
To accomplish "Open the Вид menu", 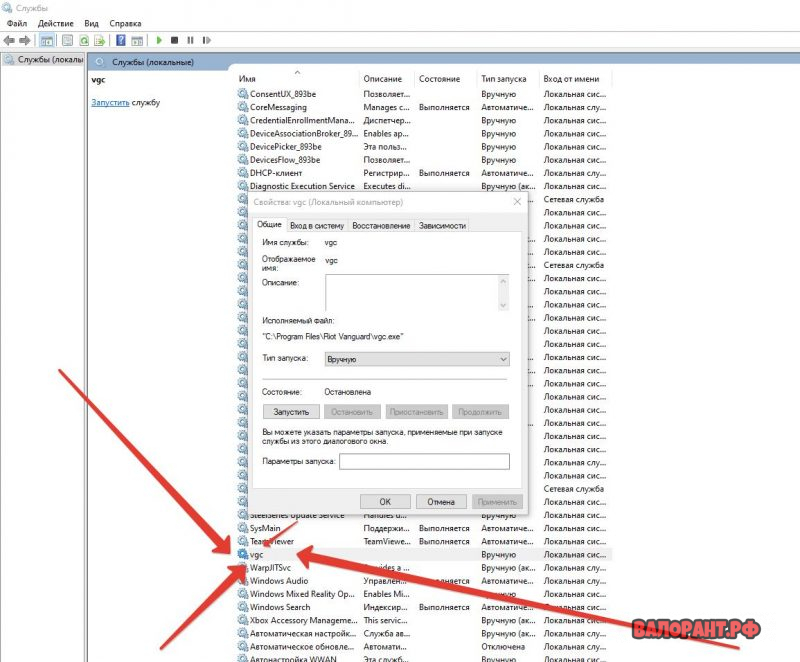I will click(91, 23).
